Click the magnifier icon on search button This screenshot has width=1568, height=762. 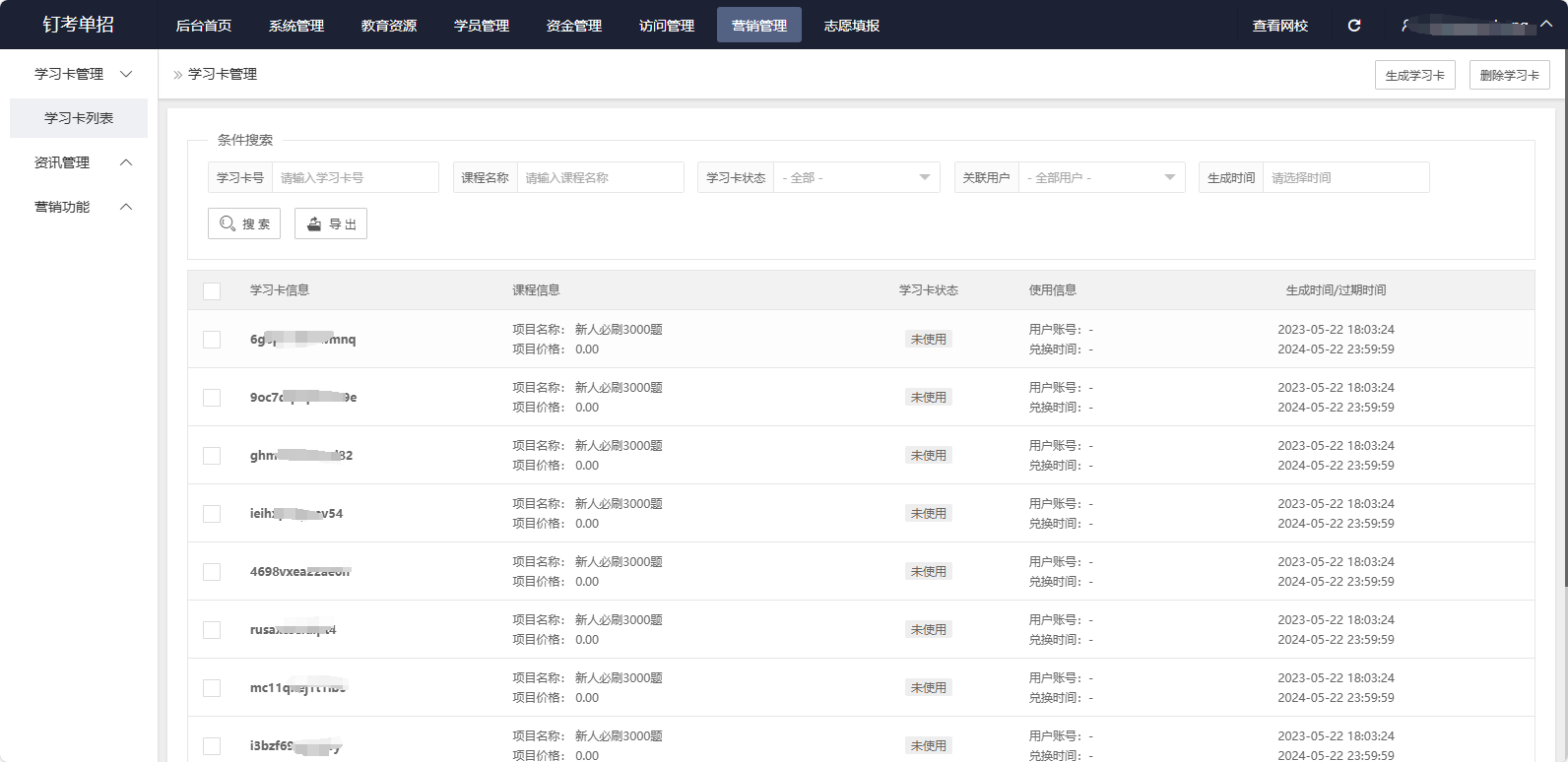point(228,223)
